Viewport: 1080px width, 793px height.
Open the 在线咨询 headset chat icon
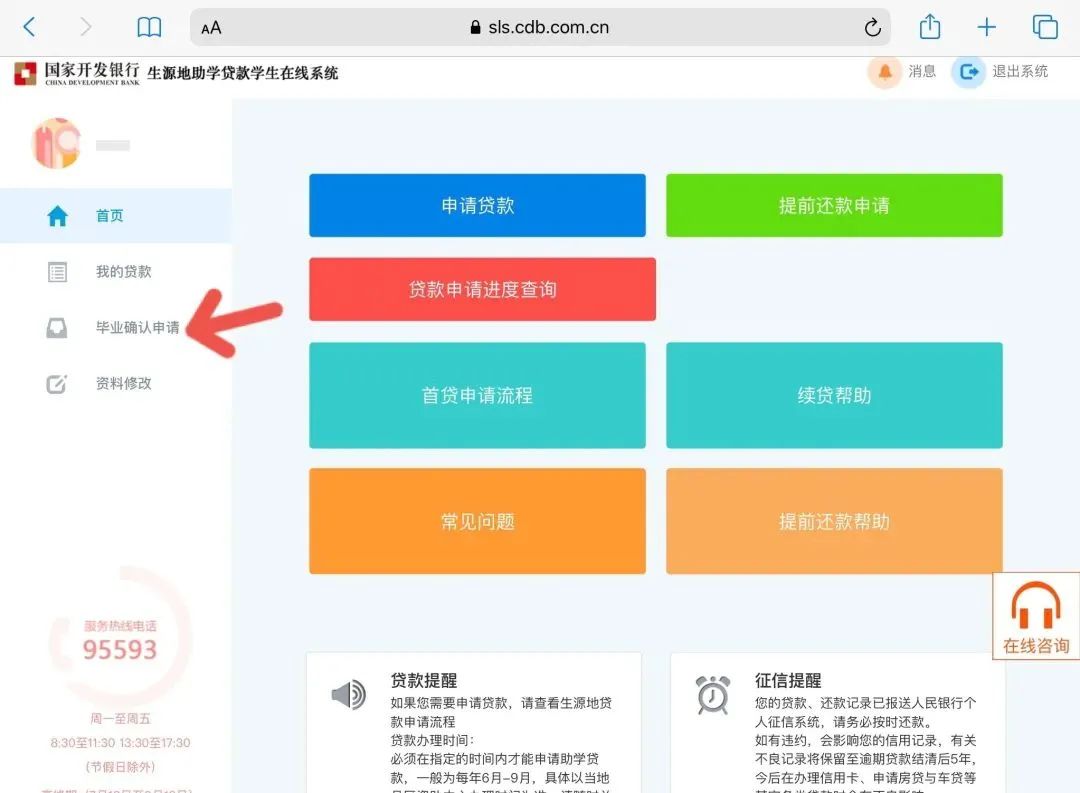(1035, 605)
